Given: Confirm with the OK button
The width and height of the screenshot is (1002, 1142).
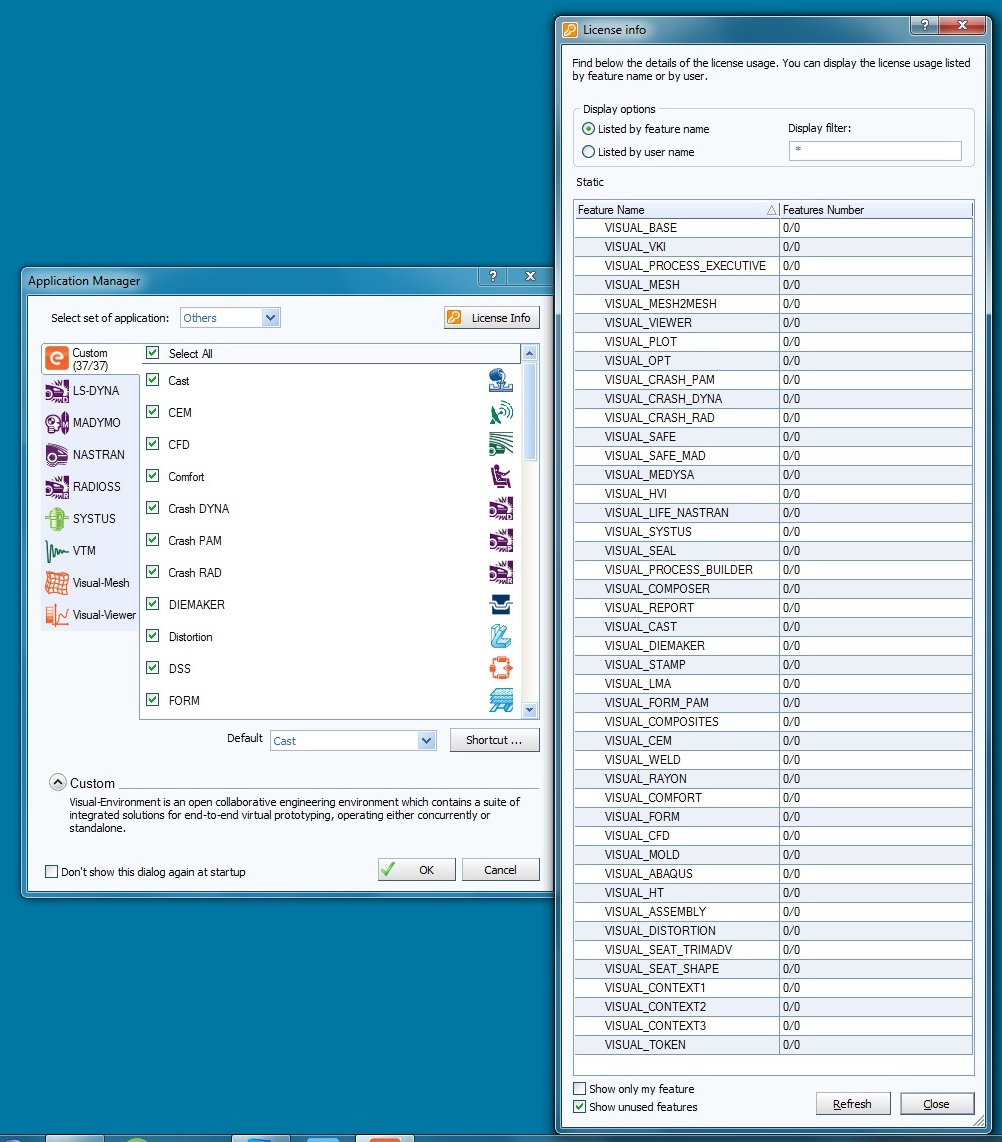Looking at the screenshot, I should (x=417, y=870).
